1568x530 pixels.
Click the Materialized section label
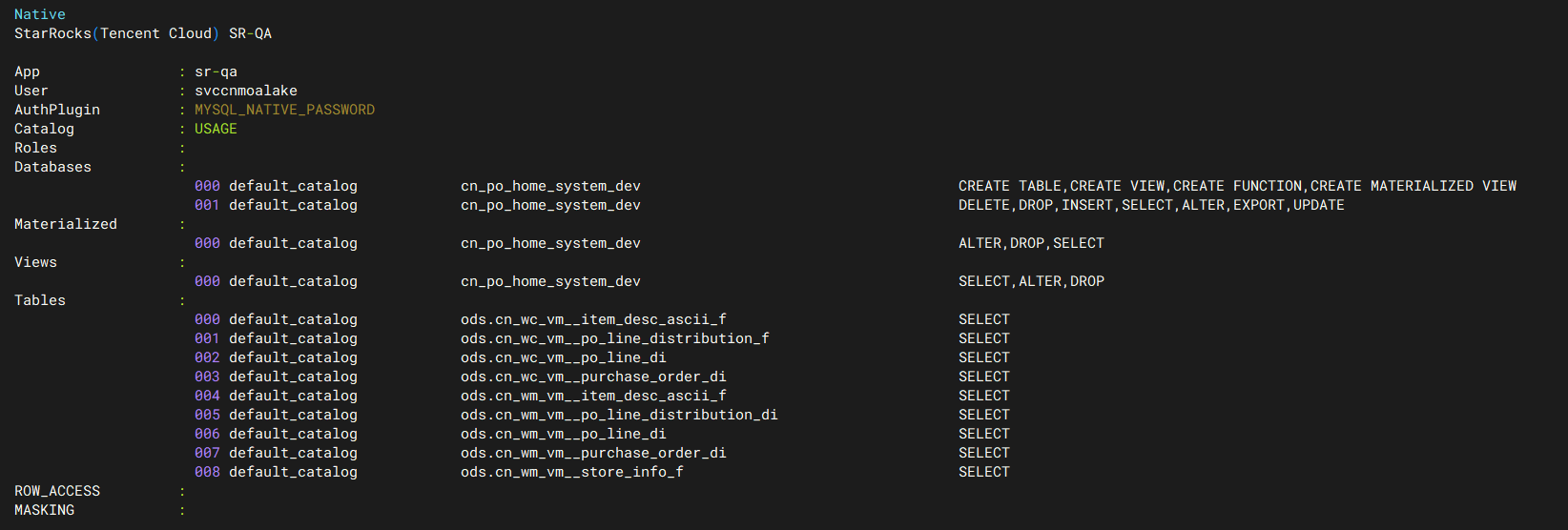pos(66,224)
